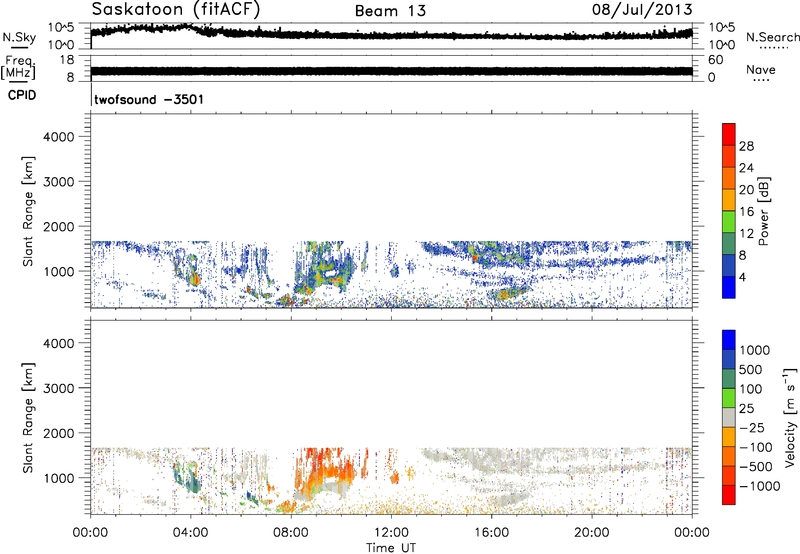Click the "20" tick on the Power colorbar
800x554 pixels.
coord(746,190)
